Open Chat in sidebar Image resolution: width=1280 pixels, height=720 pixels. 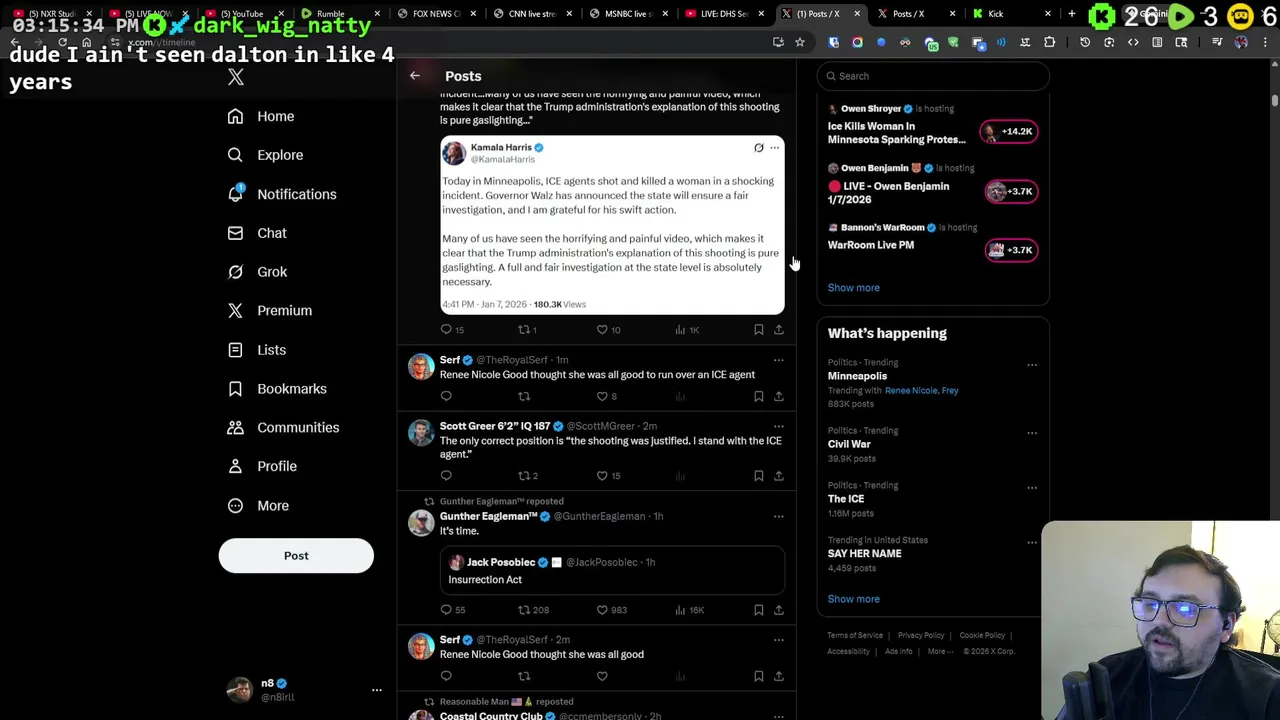(x=257, y=233)
